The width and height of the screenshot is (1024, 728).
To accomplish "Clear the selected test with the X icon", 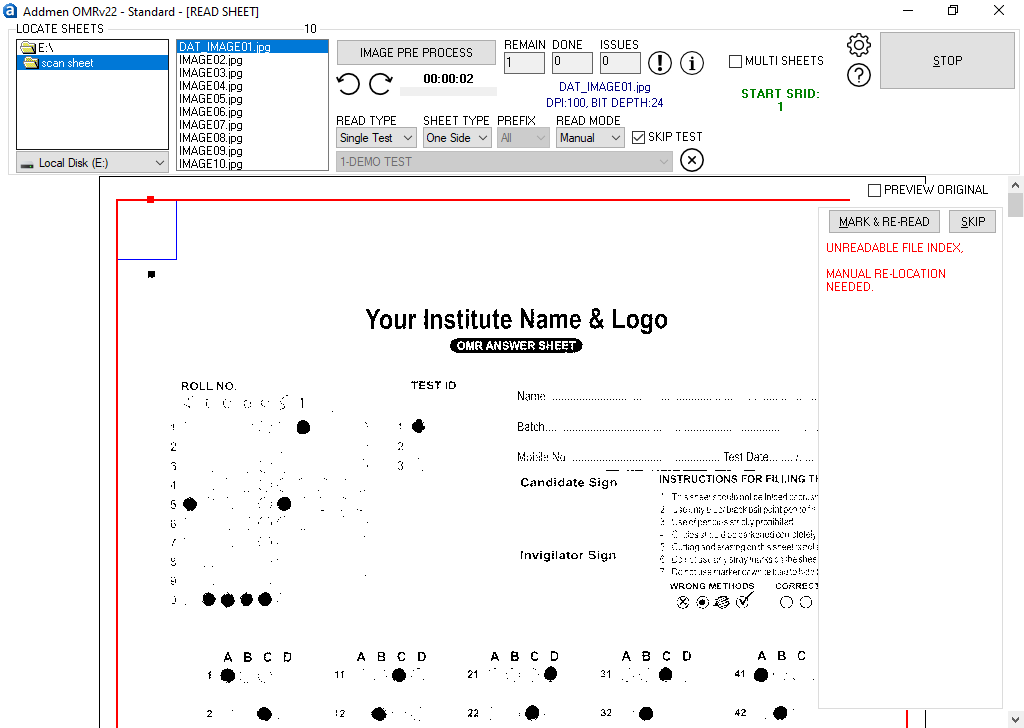I will point(692,160).
